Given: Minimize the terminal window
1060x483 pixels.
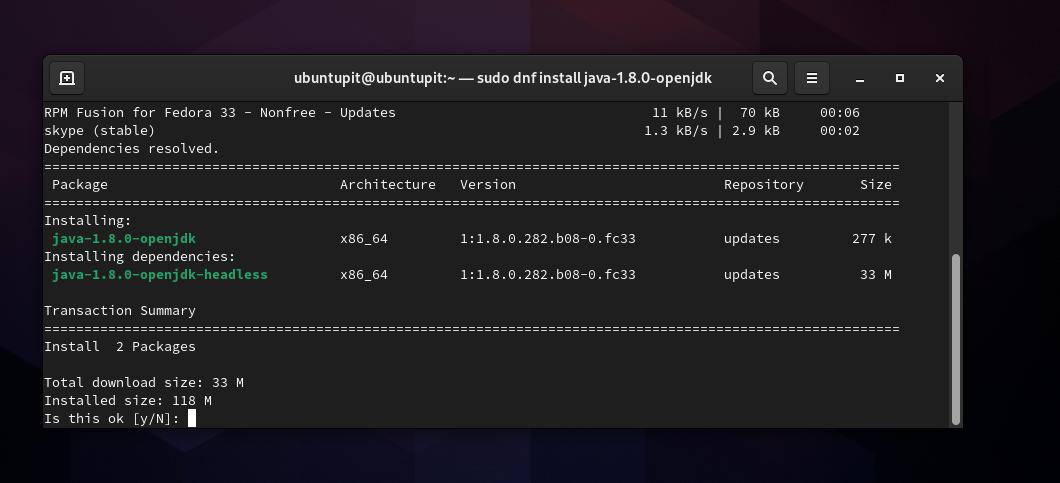Looking at the screenshot, I should [860, 78].
